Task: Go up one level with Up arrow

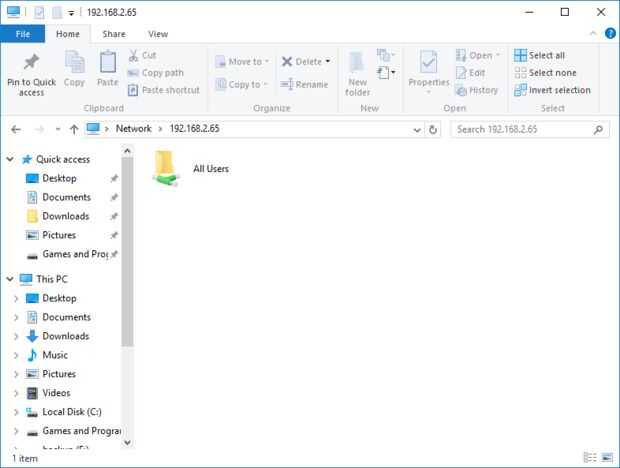Action: [x=74, y=129]
